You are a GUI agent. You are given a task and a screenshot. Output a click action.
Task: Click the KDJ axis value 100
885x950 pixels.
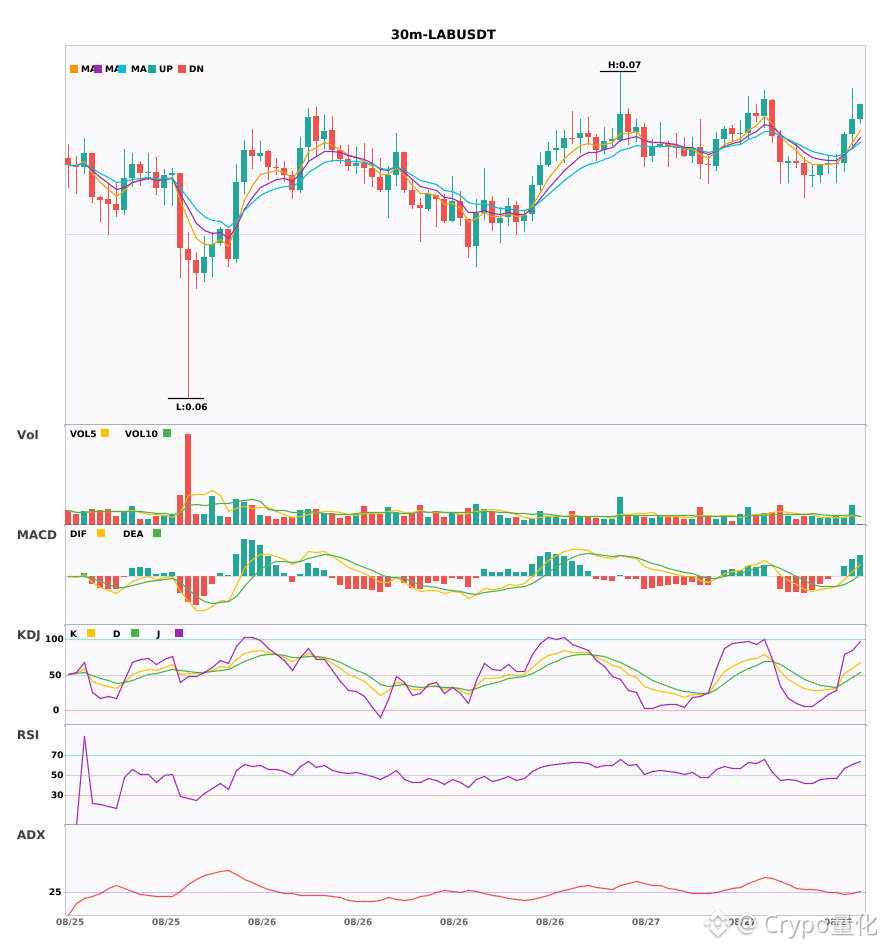54,639
